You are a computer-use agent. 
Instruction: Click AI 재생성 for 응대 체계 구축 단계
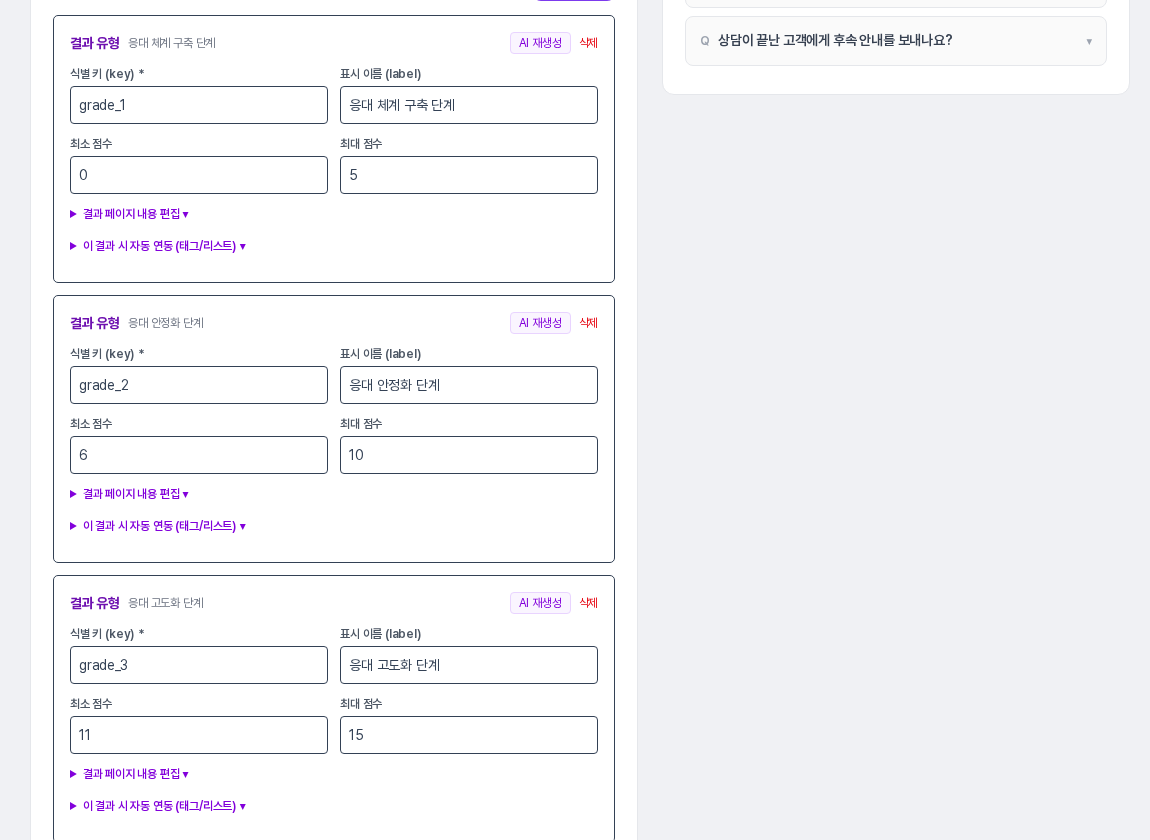[540, 43]
